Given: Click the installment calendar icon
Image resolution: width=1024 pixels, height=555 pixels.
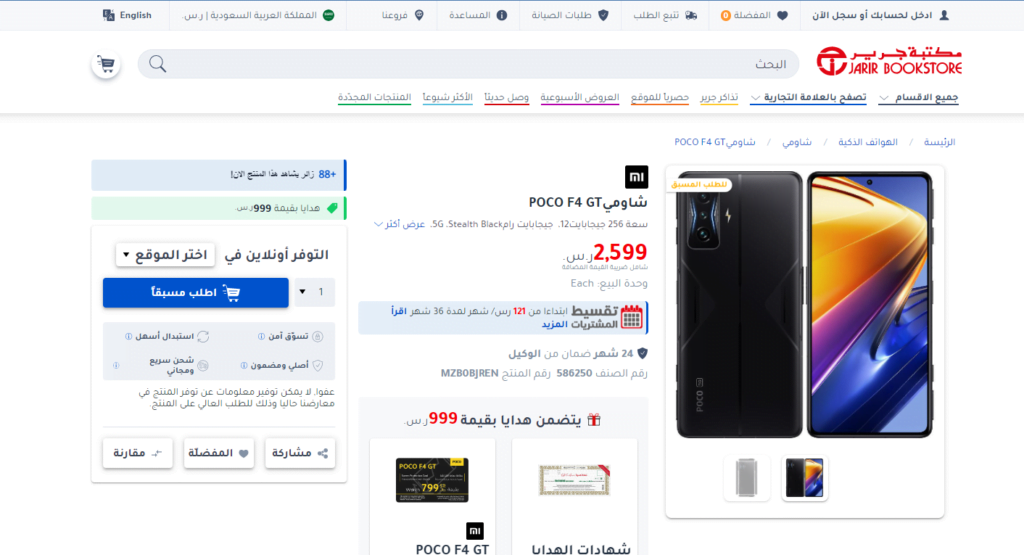Looking at the screenshot, I should [x=632, y=317].
